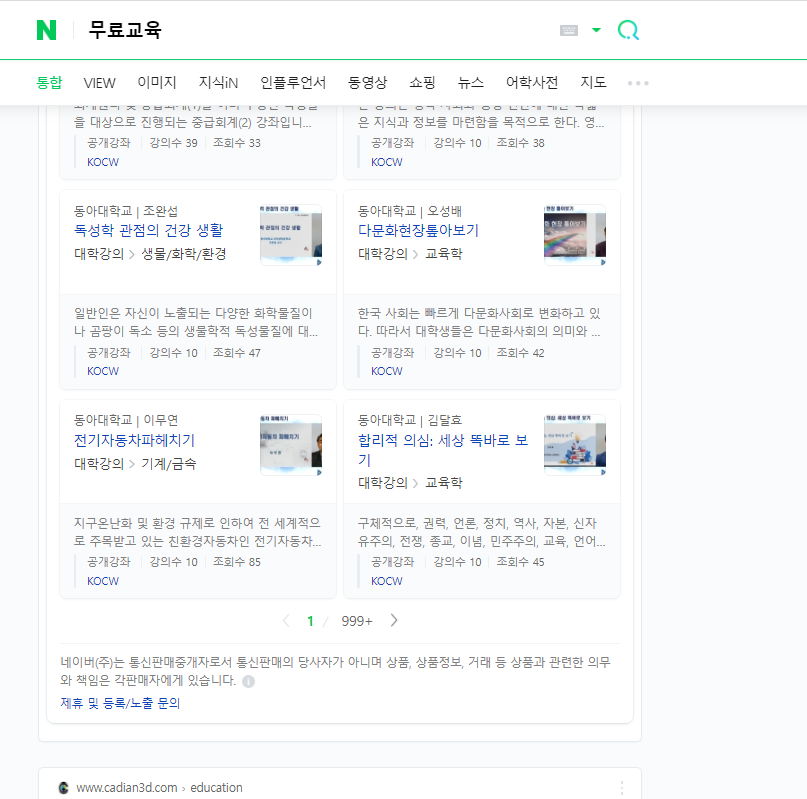This screenshot has height=799, width=807.
Task: Click KOCW source under 조회수 38
Action: (387, 162)
